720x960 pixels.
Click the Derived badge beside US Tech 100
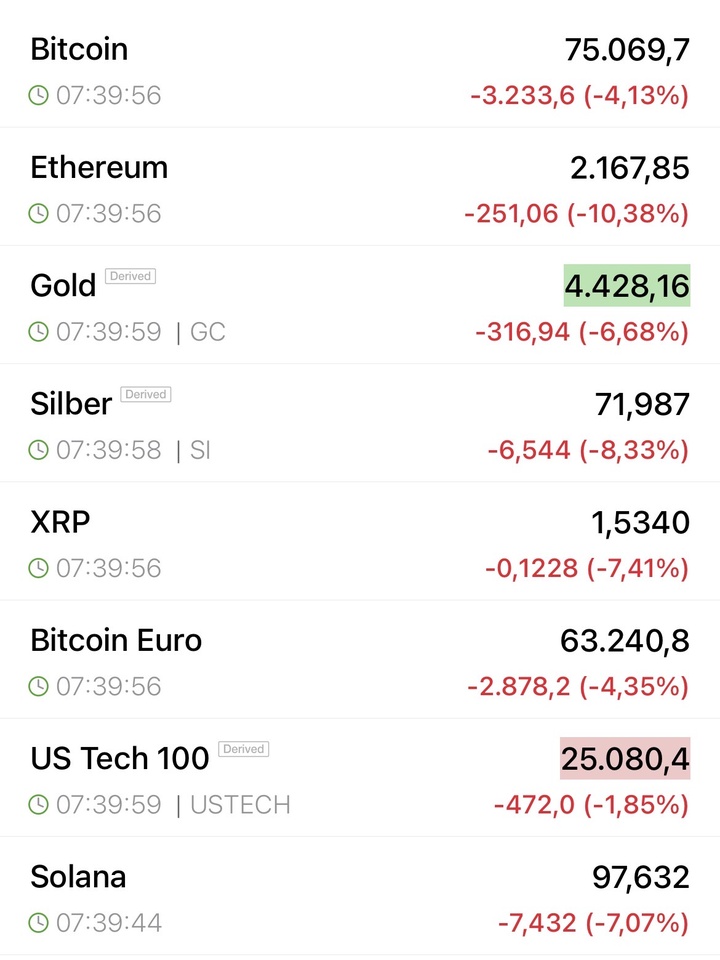tap(243, 748)
